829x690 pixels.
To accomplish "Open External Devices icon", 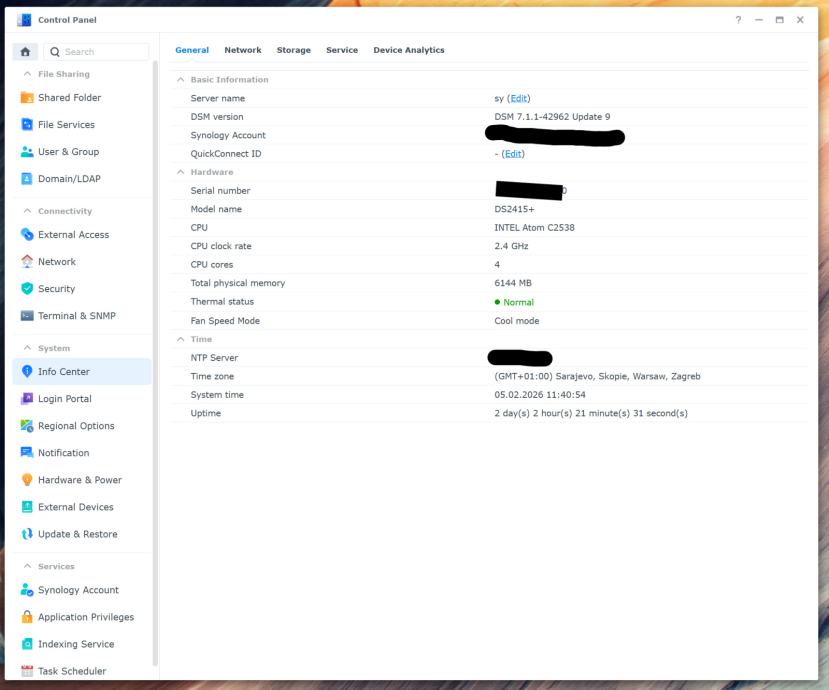I will (27, 507).
